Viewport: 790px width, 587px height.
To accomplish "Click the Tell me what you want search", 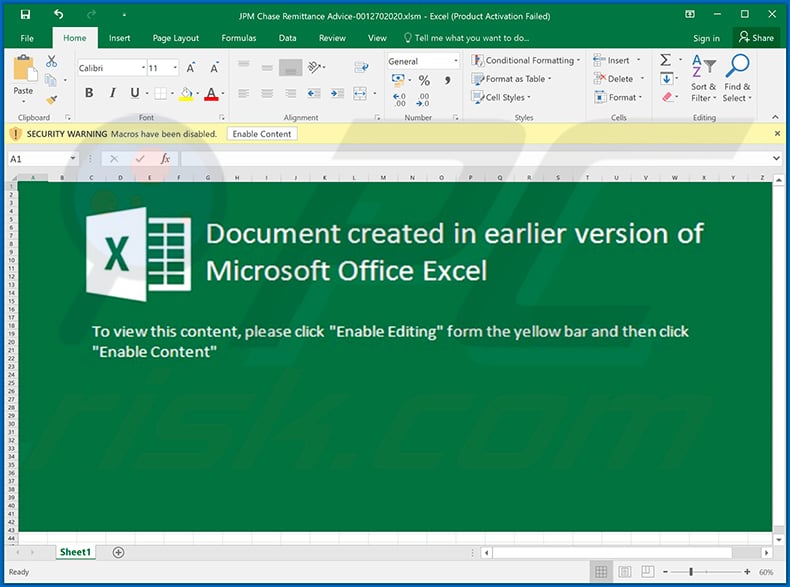I will pos(467,38).
